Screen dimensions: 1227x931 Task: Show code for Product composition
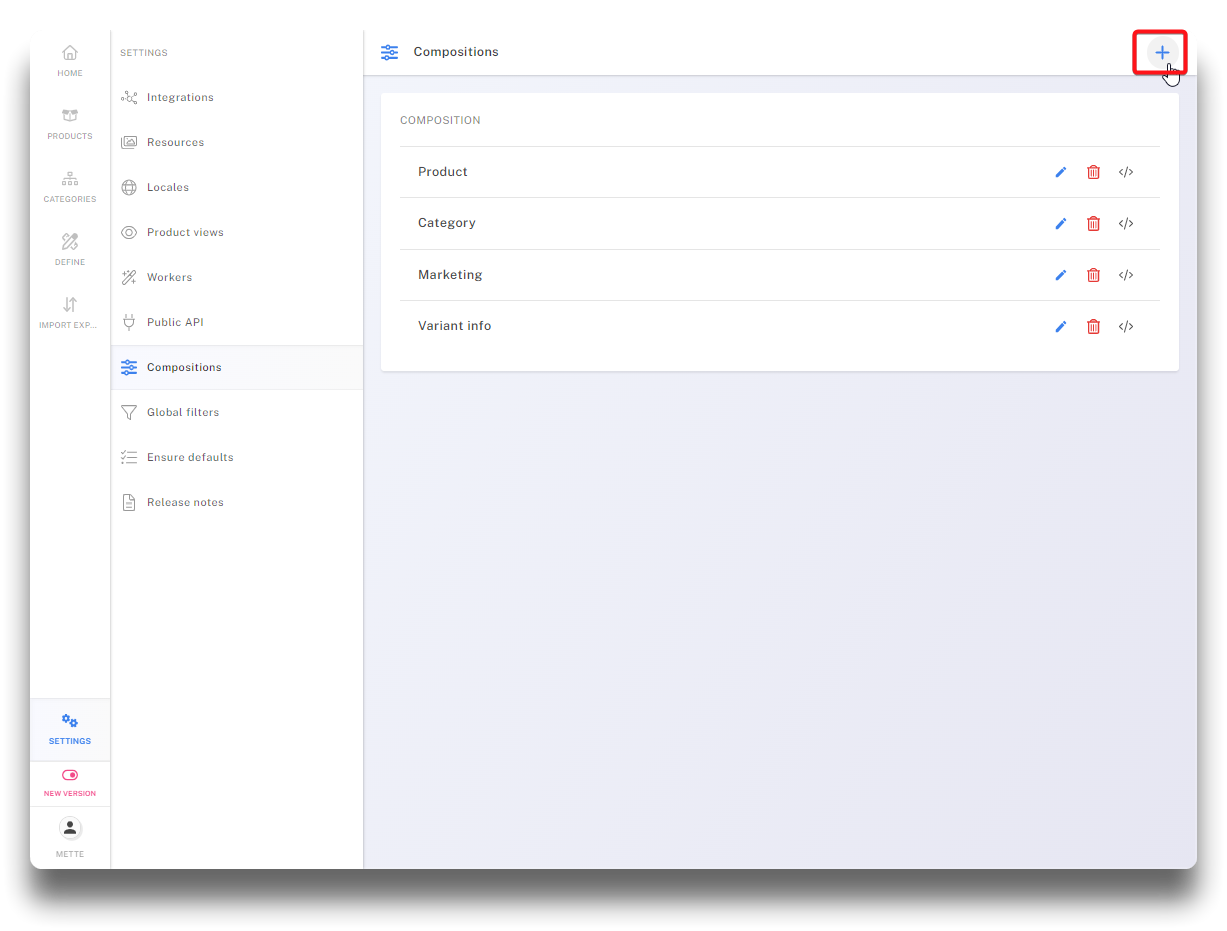click(x=1126, y=172)
